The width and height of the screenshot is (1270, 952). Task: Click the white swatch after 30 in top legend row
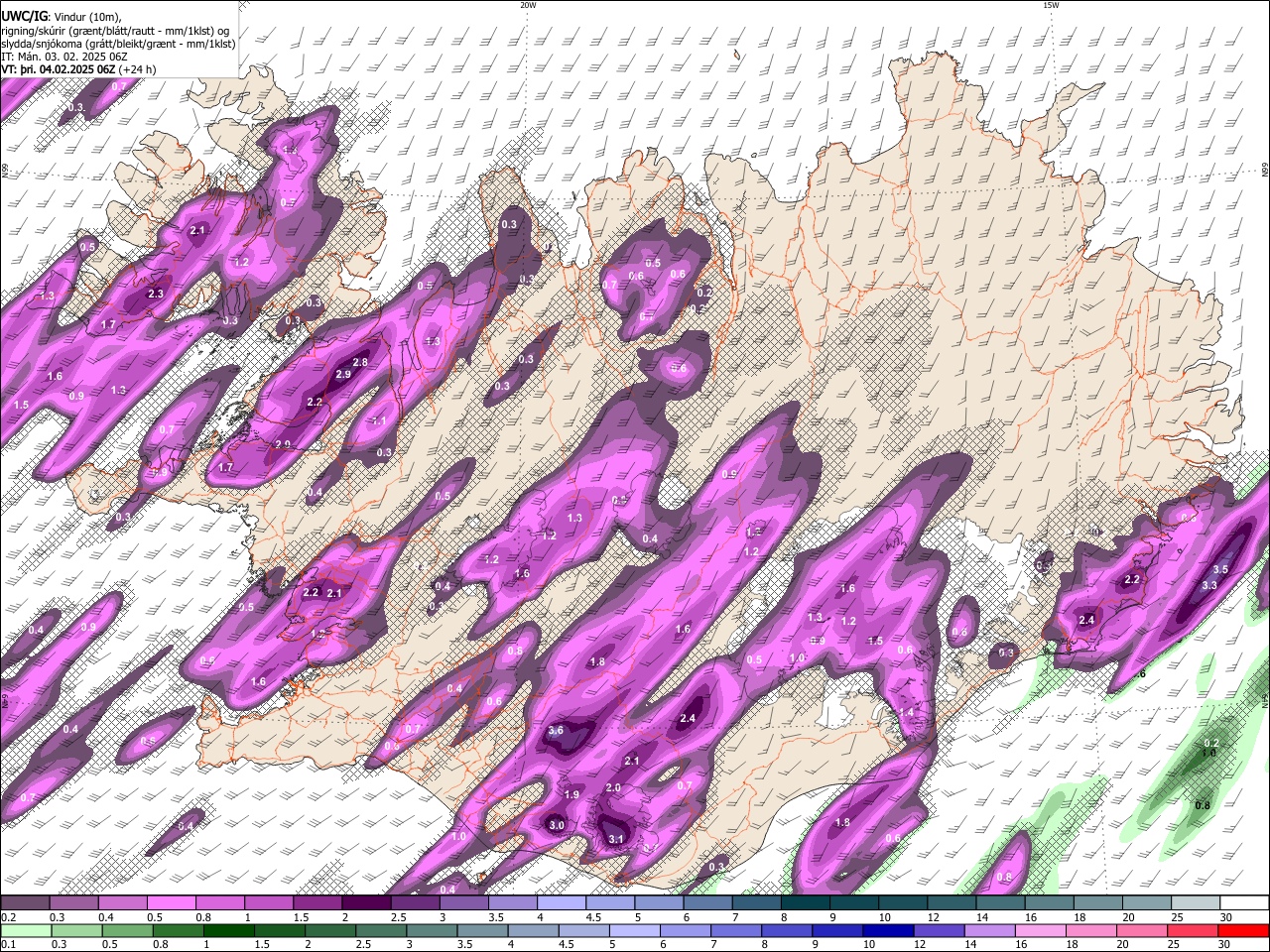coord(1244,903)
